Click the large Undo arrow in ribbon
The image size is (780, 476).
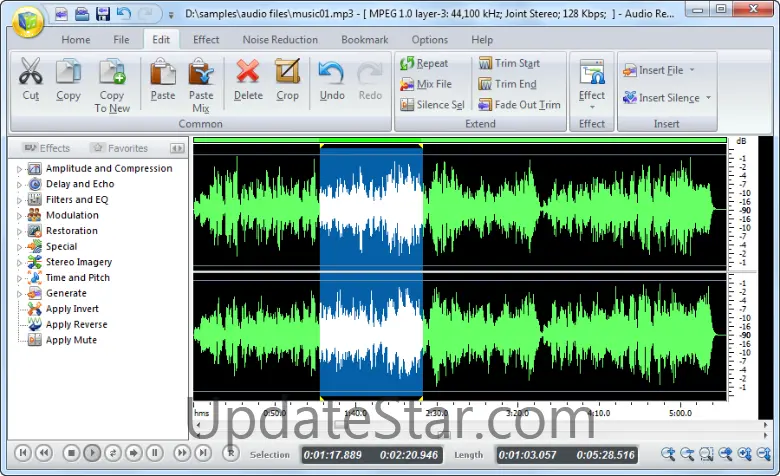(x=331, y=72)
